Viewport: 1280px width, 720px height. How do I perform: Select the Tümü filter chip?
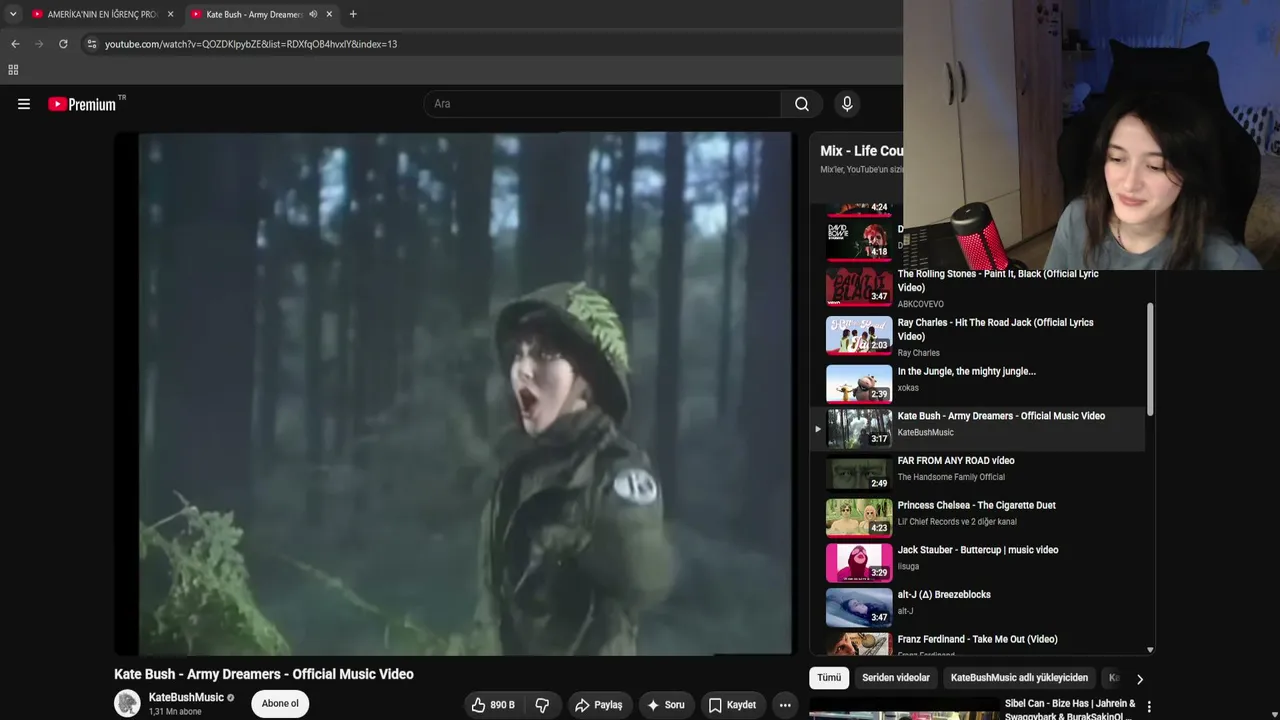[829, 678]
